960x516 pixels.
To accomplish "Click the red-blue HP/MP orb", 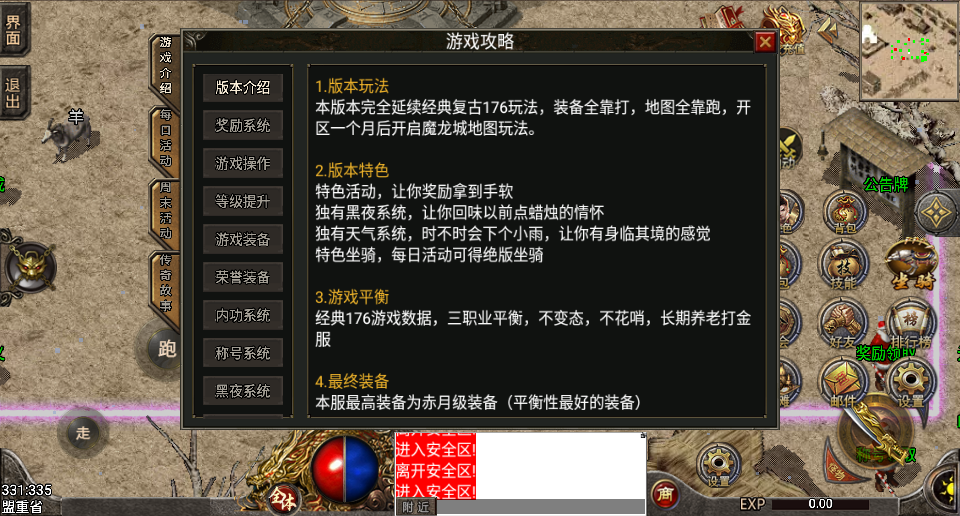I will (344, 469).
